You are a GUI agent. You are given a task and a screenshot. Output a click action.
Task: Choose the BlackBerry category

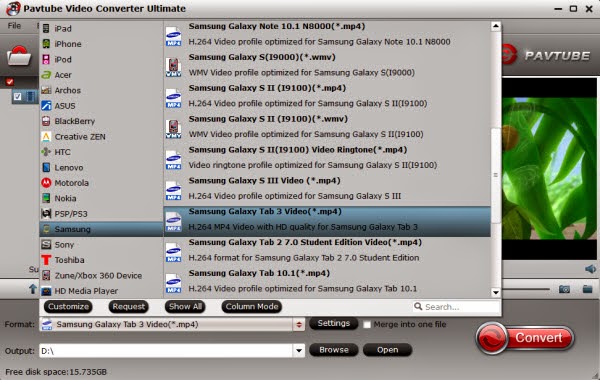pyautogui.click(x=101, y=121)
